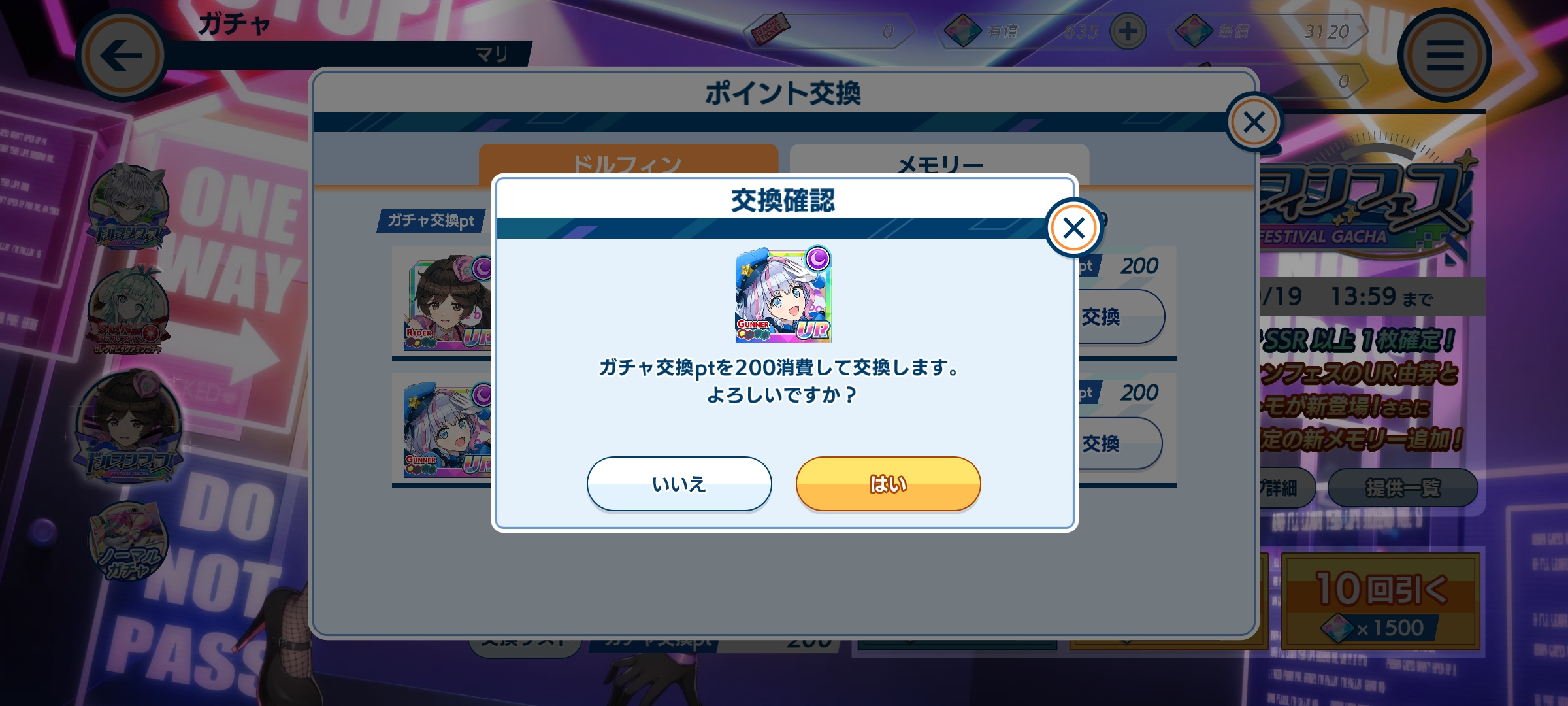Switch to the メモリー tab
The width and height of the screenshot is (1568, 706).
tap(939, 165)
